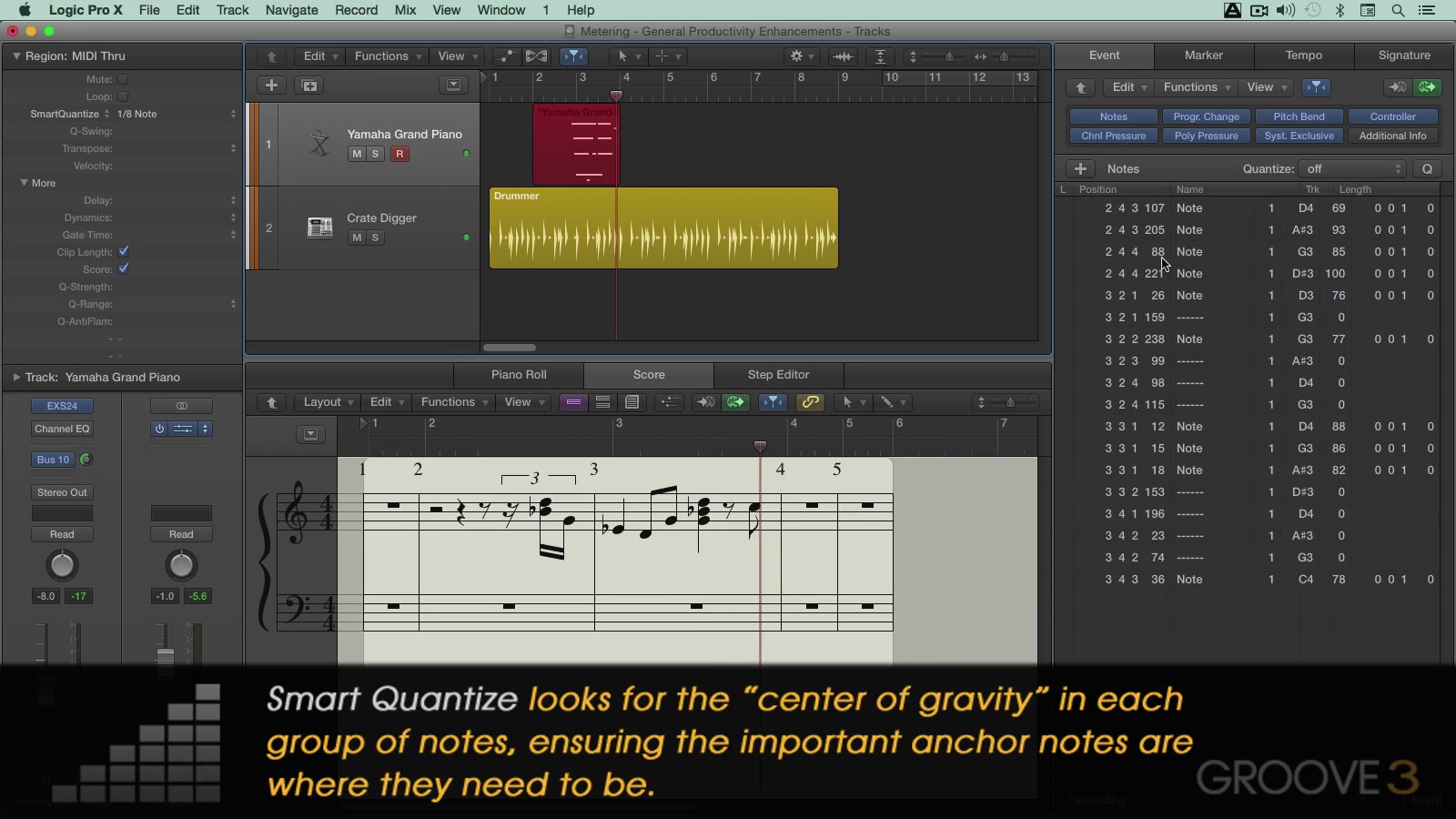Solo the Crate Digger track
Image resolution: width=1456 pixels, height=819 pixels.
click(375, 238)
